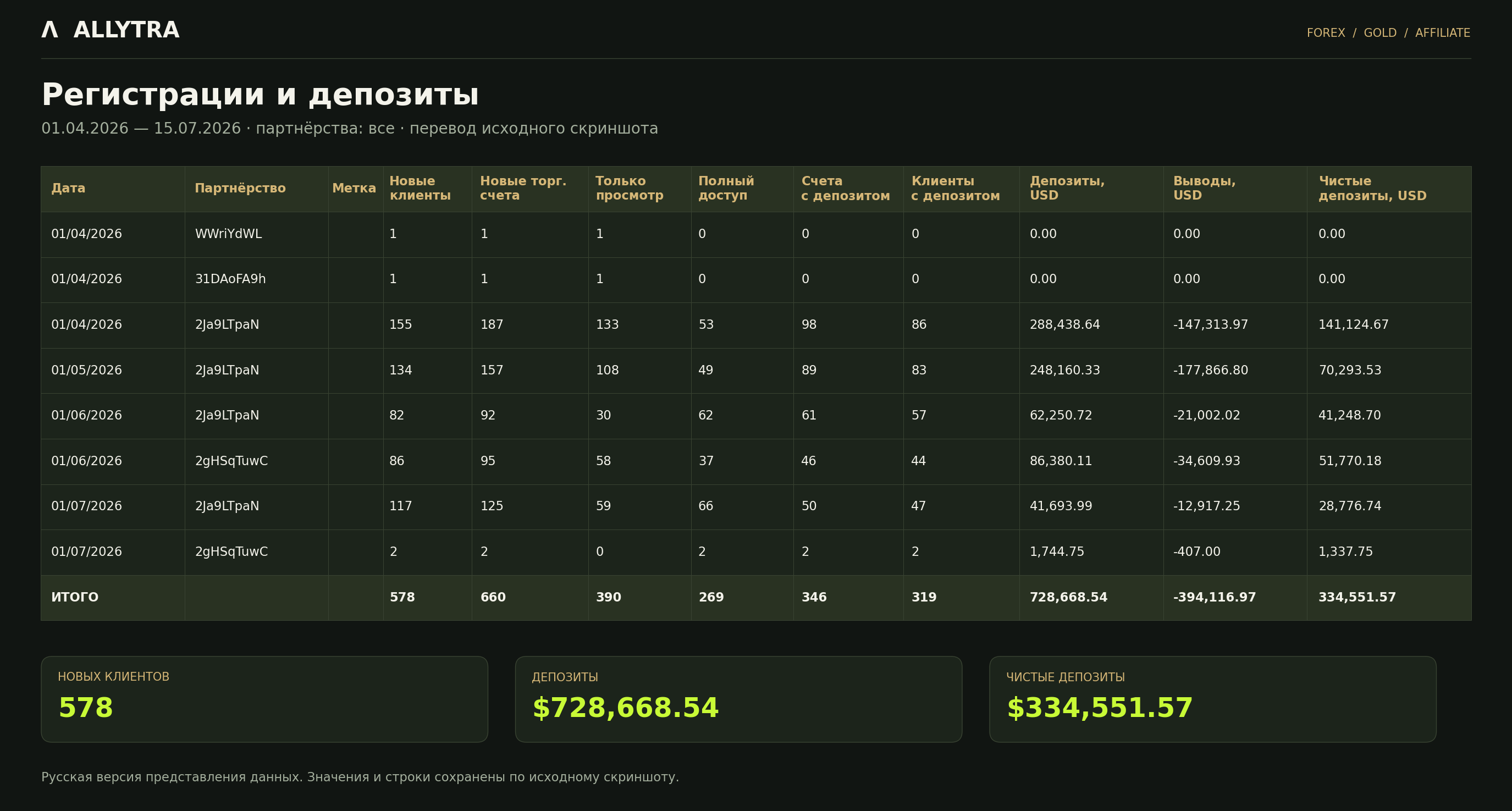
Task: Open the ДЕПОЗИТЫ summary card
Action: click(x=738, y=699)
